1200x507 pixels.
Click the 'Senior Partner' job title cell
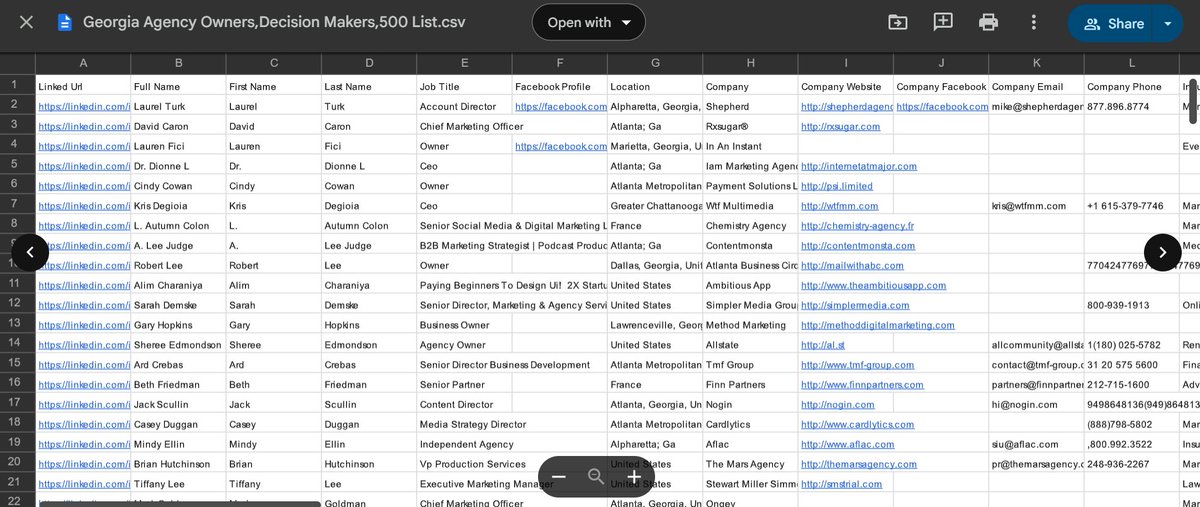click(x=464, y=385)
